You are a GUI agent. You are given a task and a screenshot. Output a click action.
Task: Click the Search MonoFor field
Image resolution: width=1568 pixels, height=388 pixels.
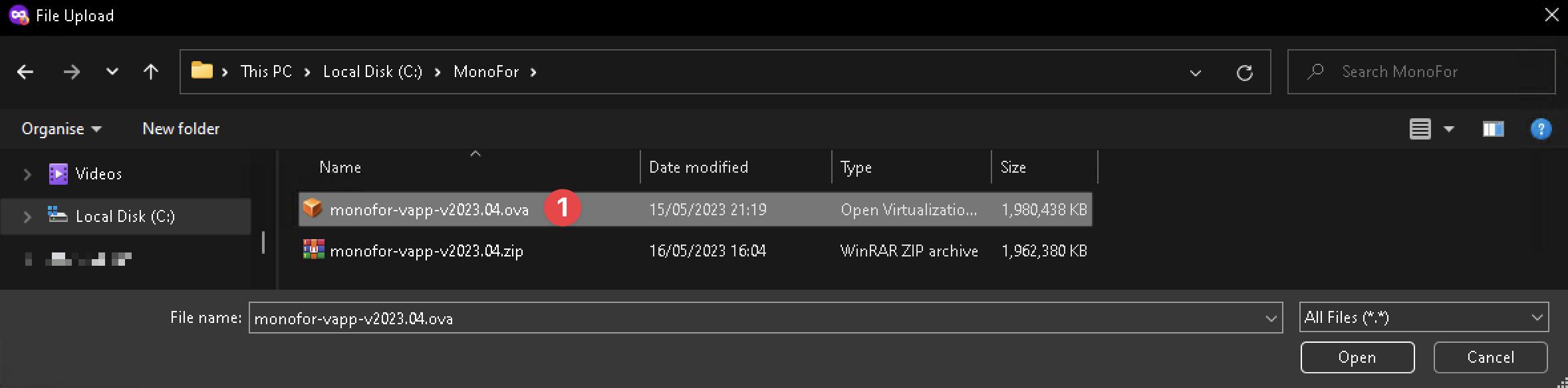coord(1430,72)
